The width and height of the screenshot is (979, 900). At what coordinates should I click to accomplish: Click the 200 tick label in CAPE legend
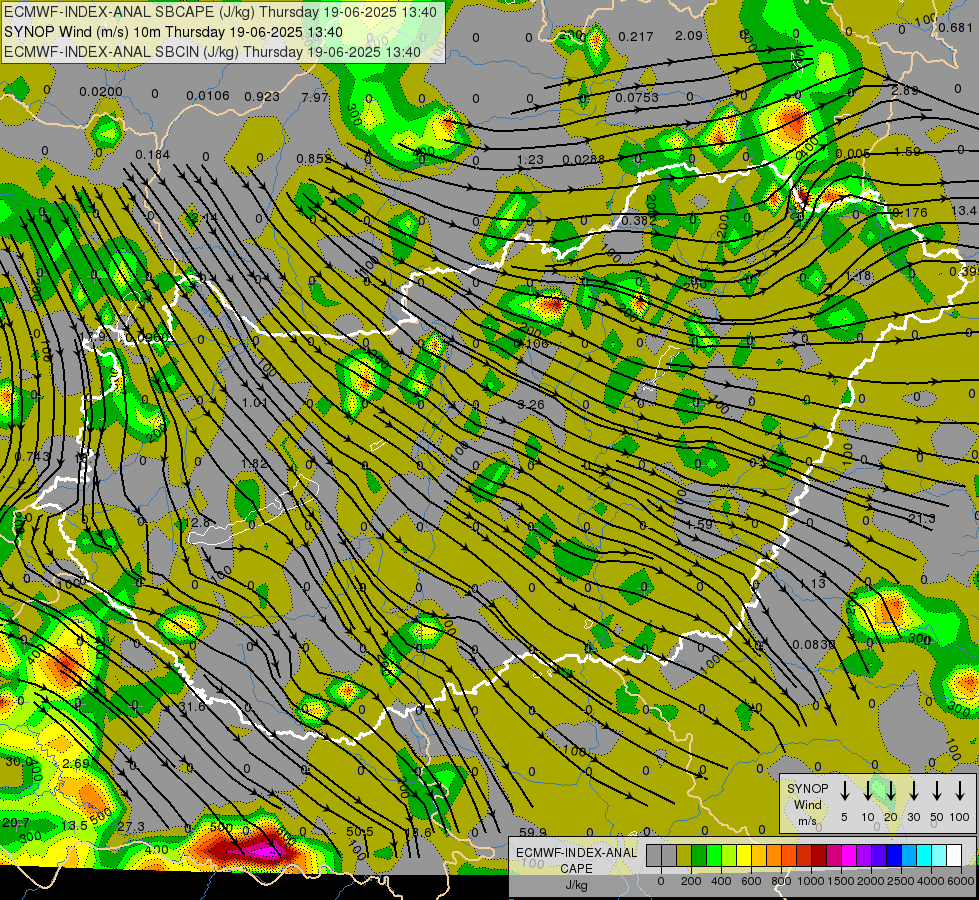691,881
